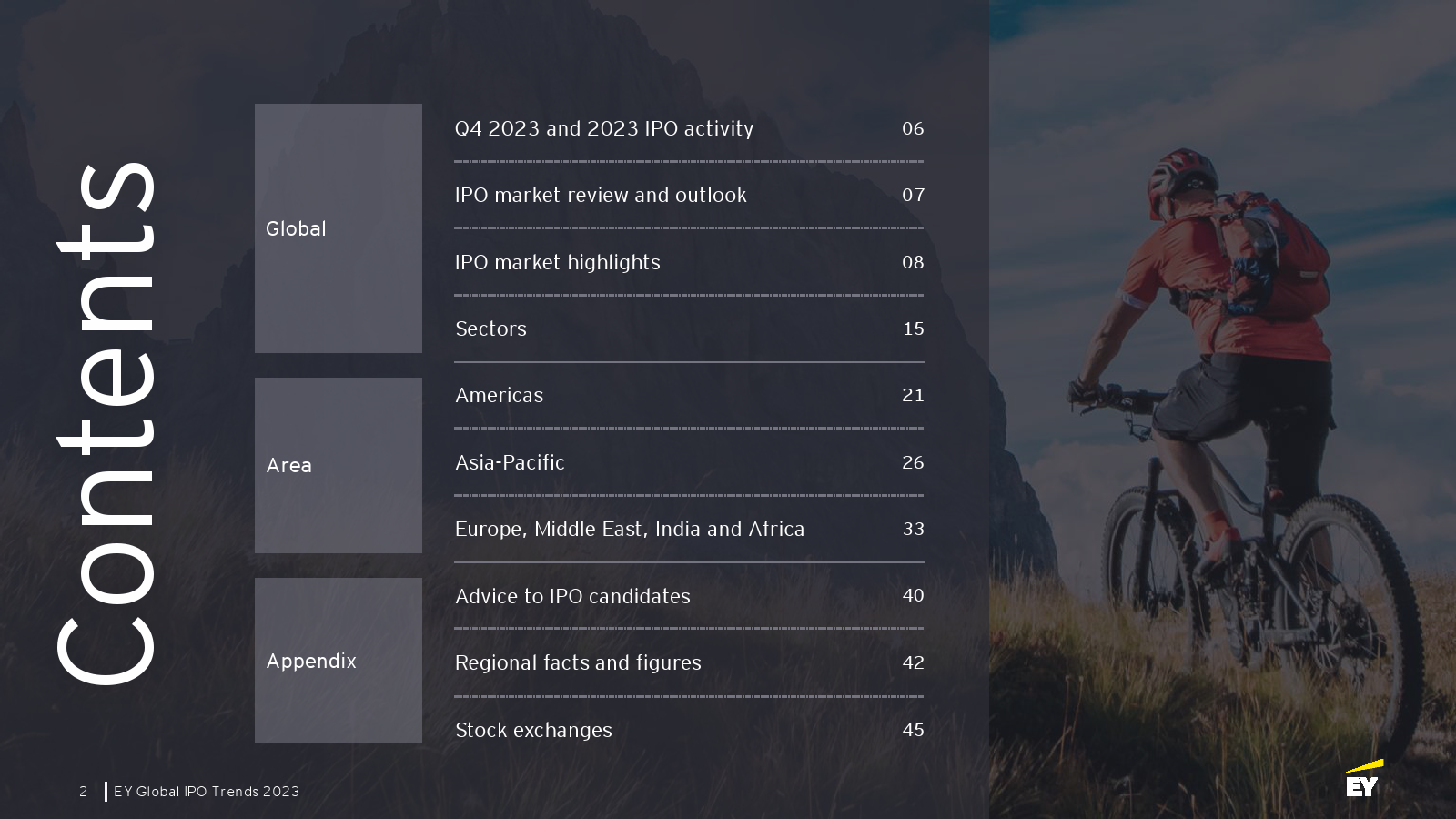Go to IPO market review and outlook

600,196
